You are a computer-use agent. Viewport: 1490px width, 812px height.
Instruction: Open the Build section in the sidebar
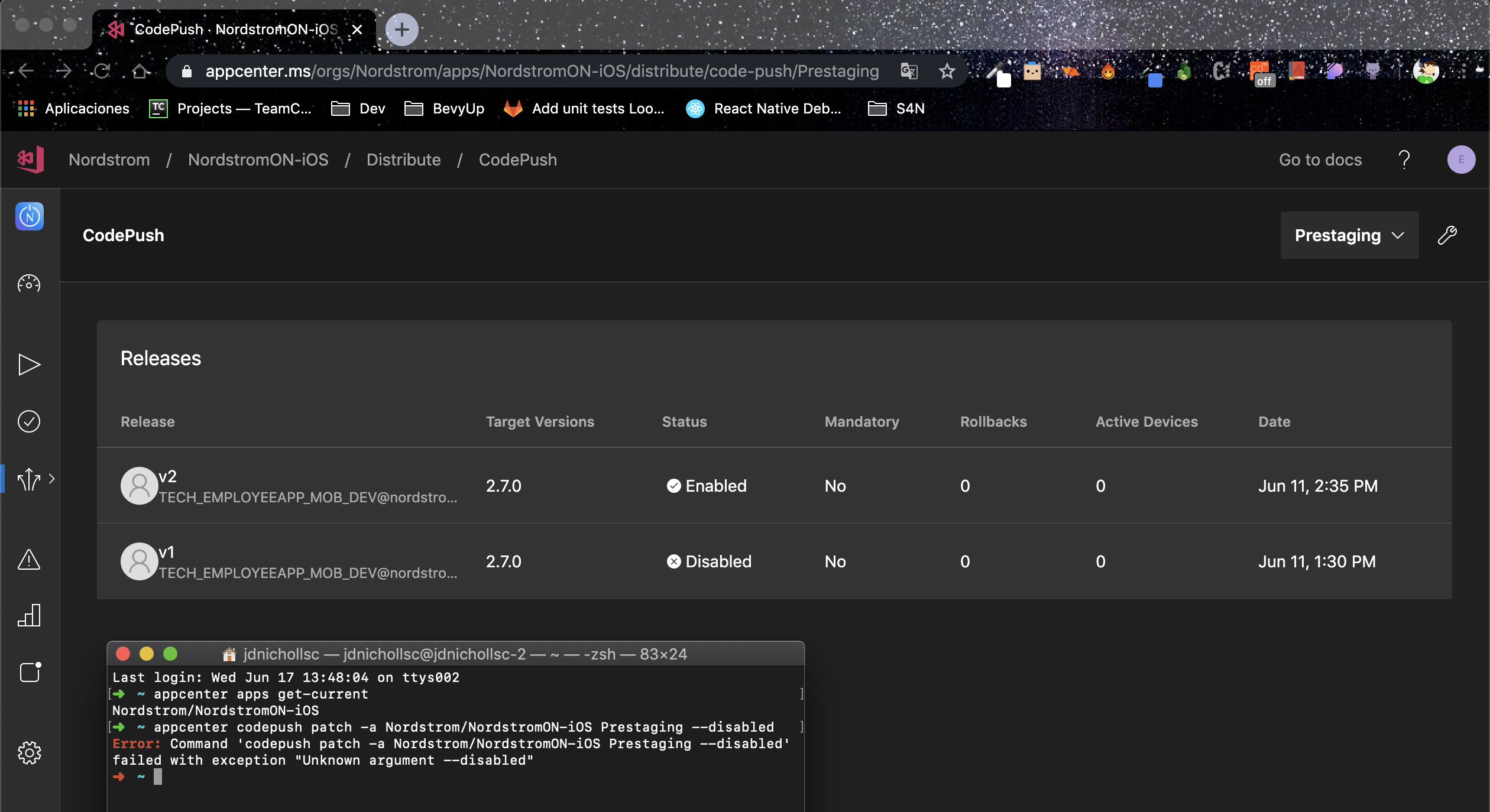click(29, 365)
